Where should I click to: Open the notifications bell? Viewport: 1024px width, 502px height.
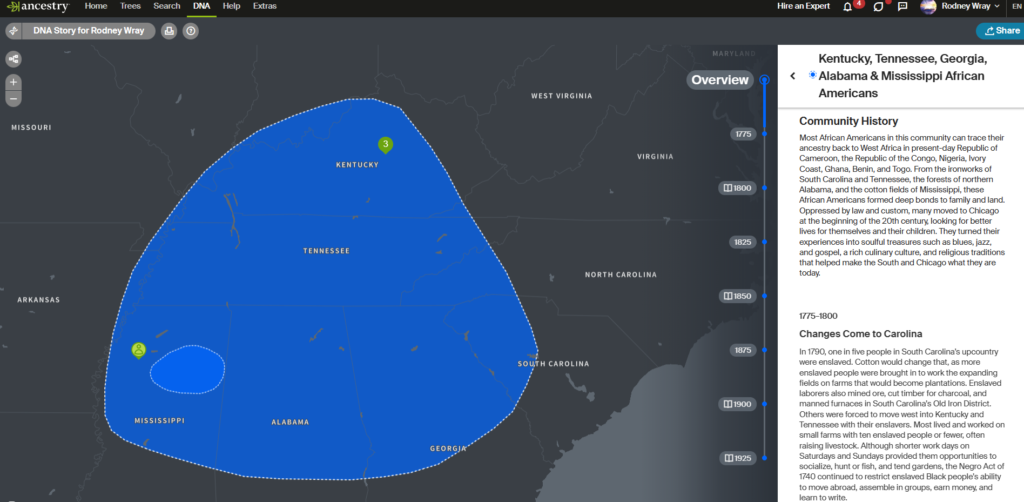[848, 7]
